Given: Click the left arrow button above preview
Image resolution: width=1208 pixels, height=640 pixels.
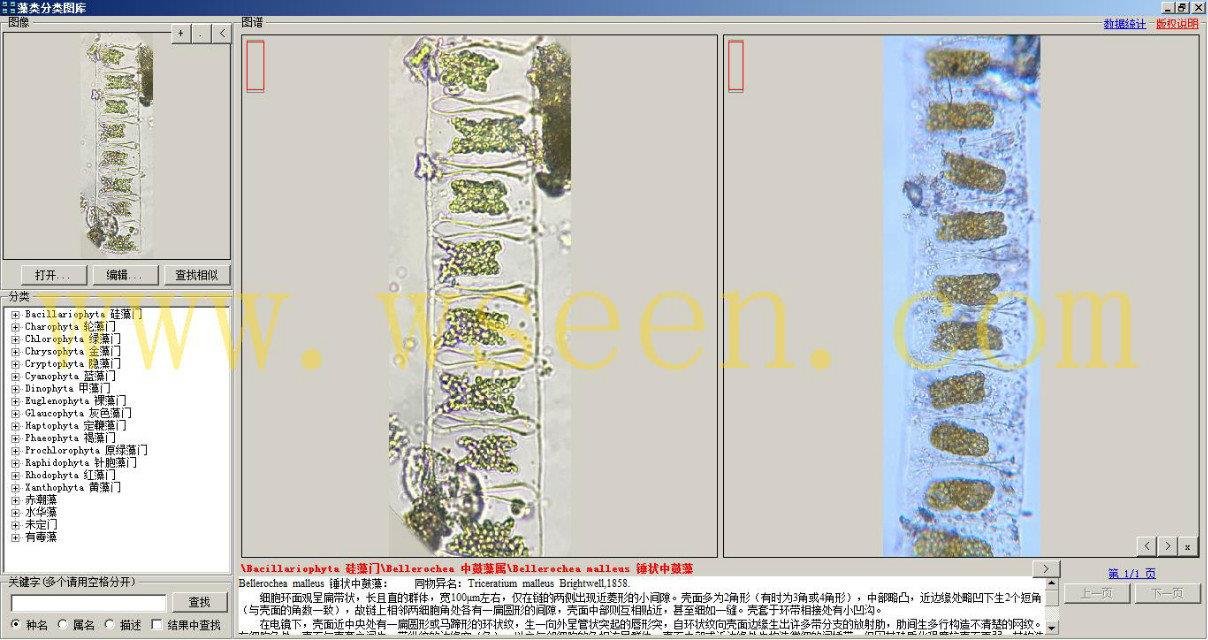Looking at the screenshot, I should [x=221, y=33].
